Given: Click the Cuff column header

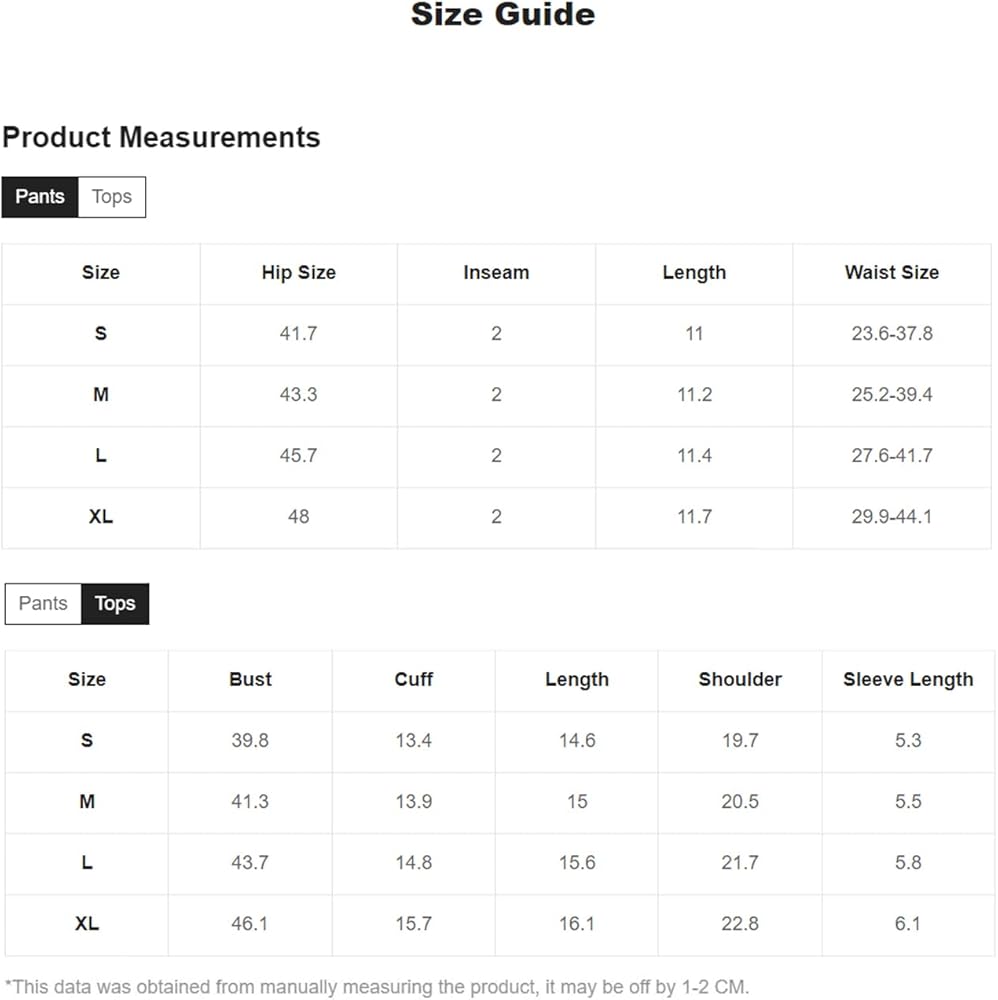Looking at the screenshot, I should [x=414, y=680].
